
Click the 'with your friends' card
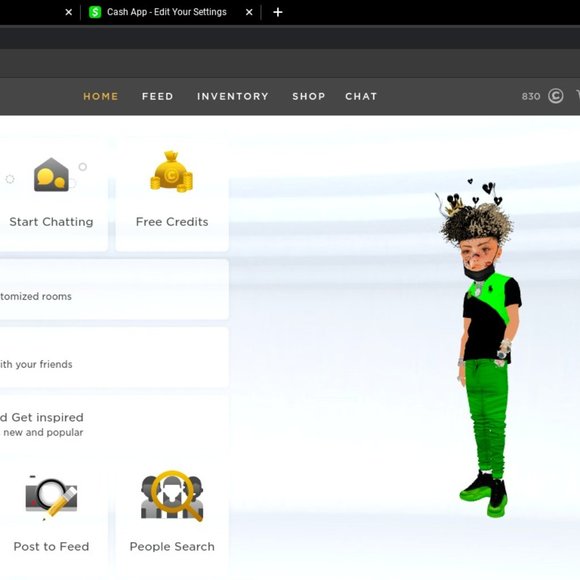tap(114, 357)
